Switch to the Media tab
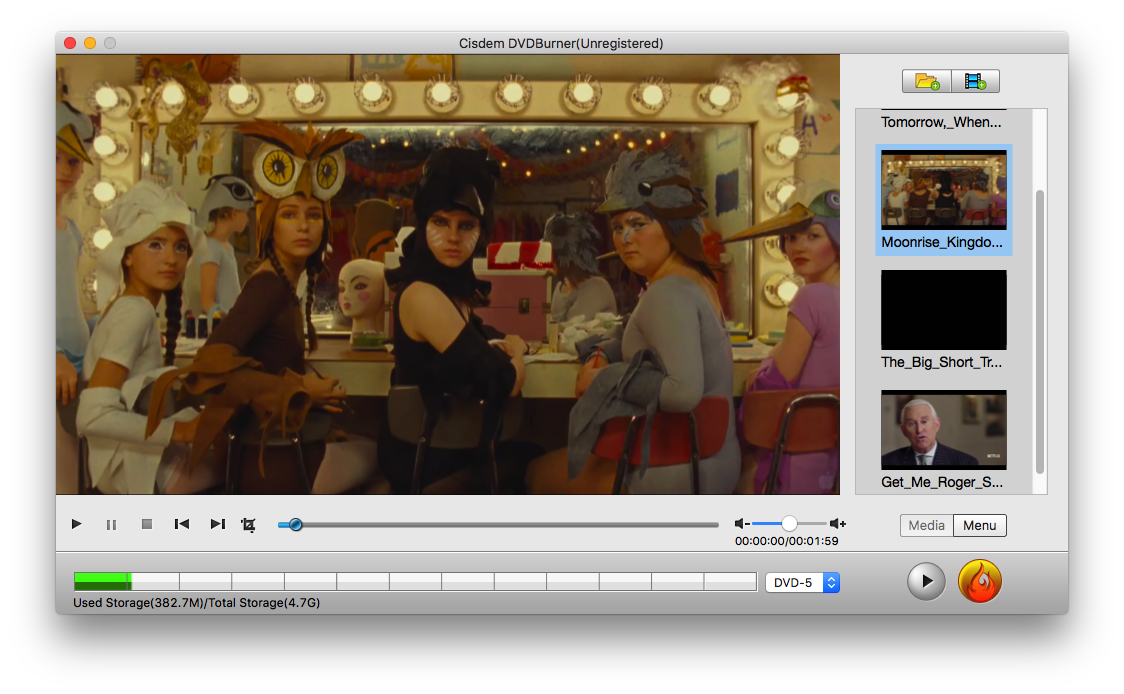 pos(926,525)
